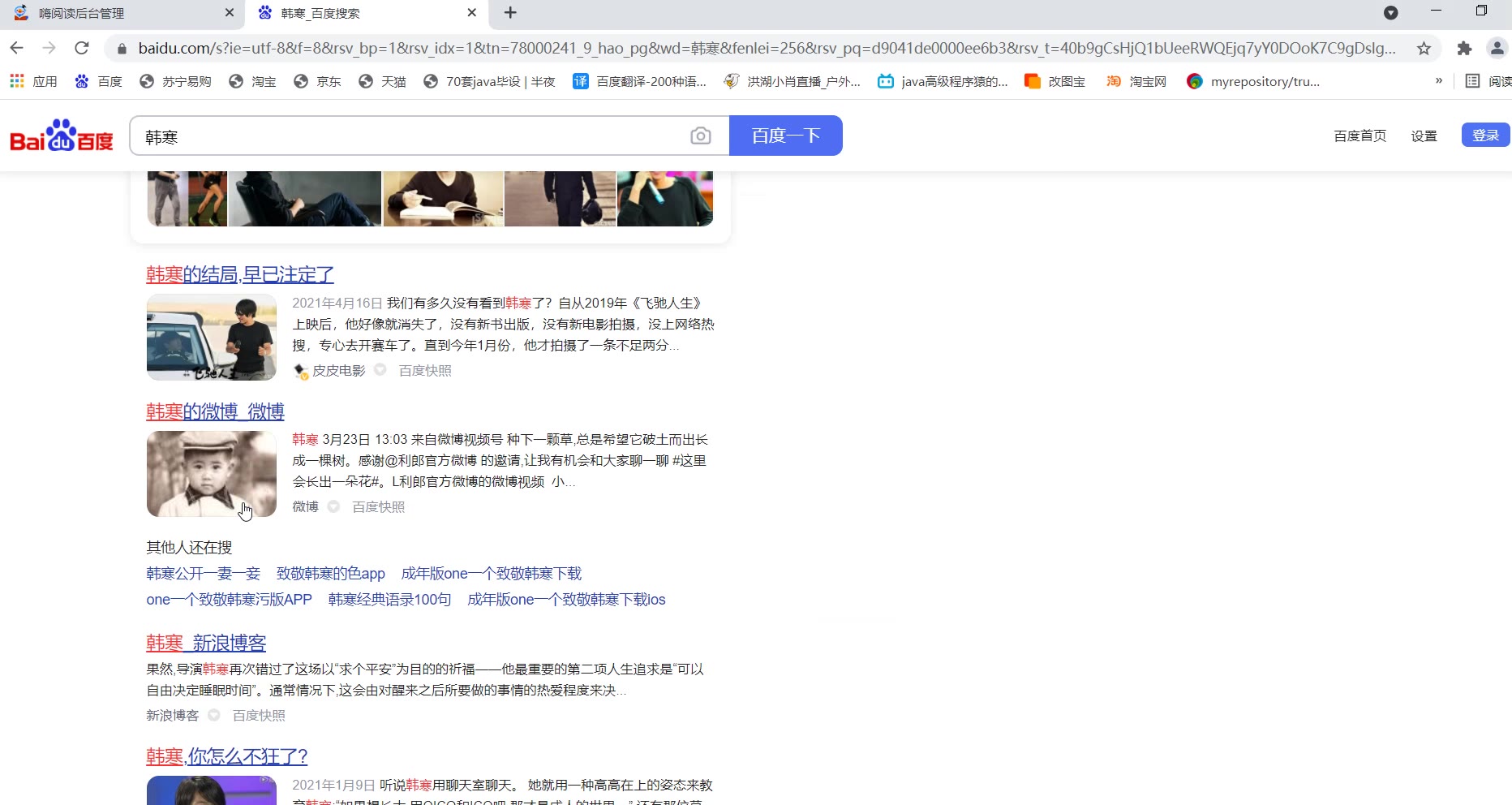Open 天猫 bookmark
Screen dimensions: 1512x805
tap(382, 81)
